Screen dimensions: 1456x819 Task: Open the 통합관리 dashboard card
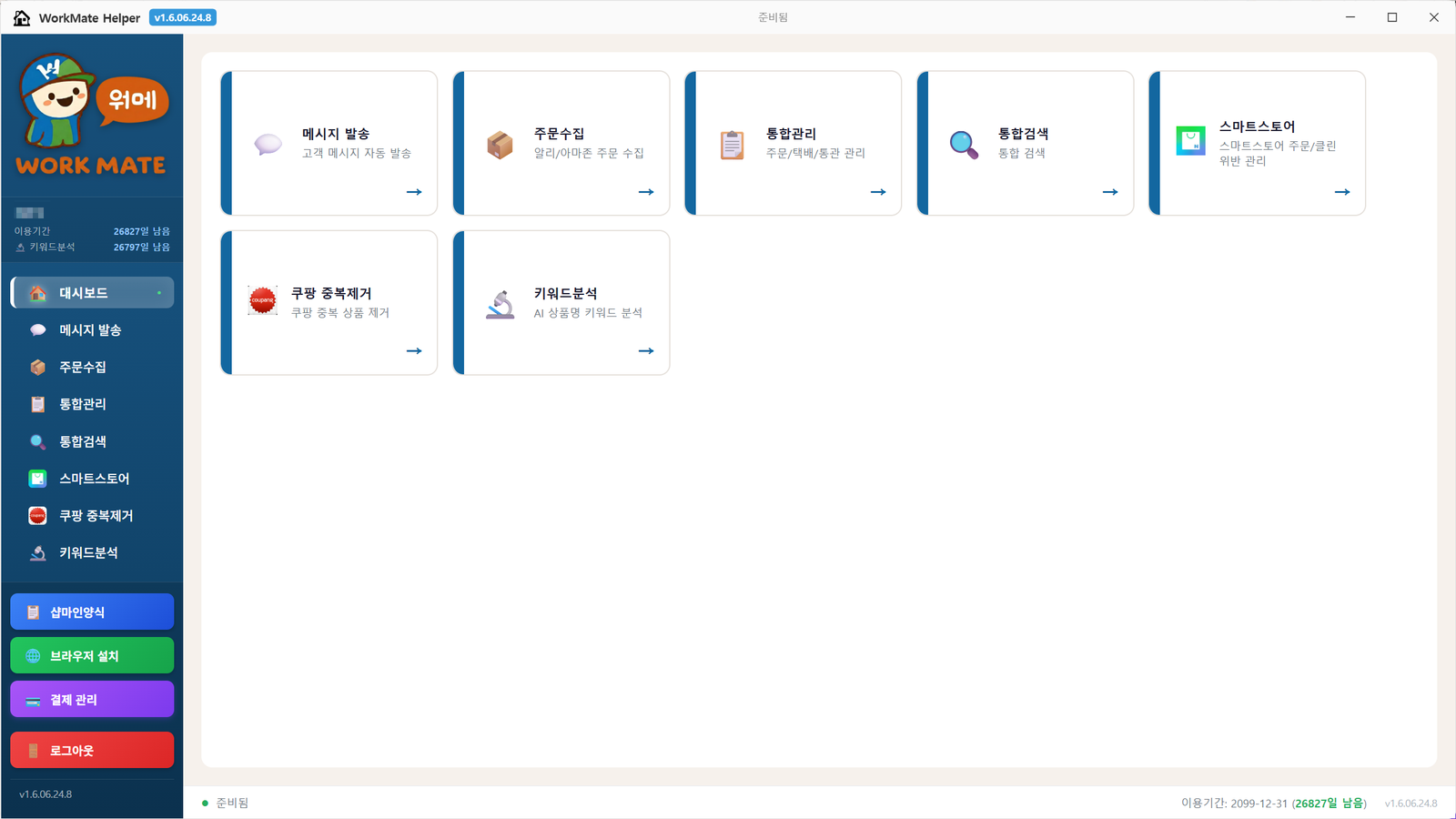[794, 143]
